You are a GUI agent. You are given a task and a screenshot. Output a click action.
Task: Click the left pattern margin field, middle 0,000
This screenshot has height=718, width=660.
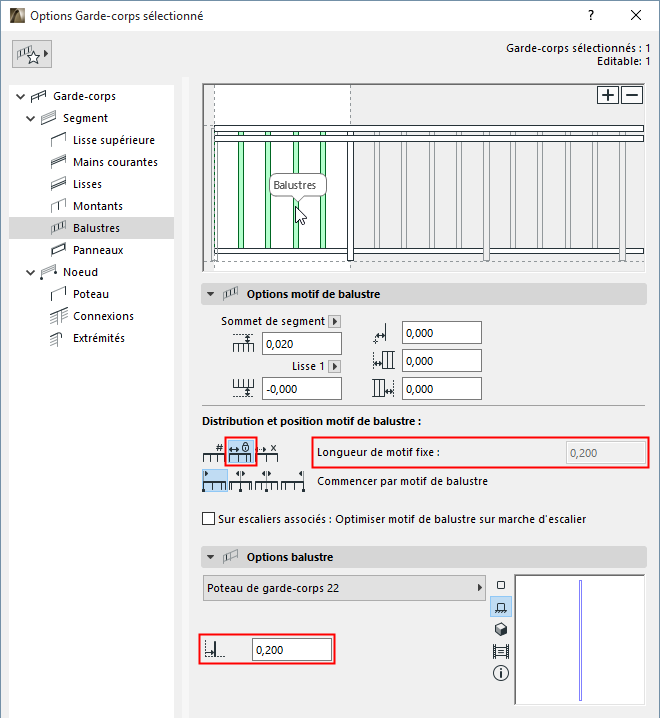tap(442, 361)
